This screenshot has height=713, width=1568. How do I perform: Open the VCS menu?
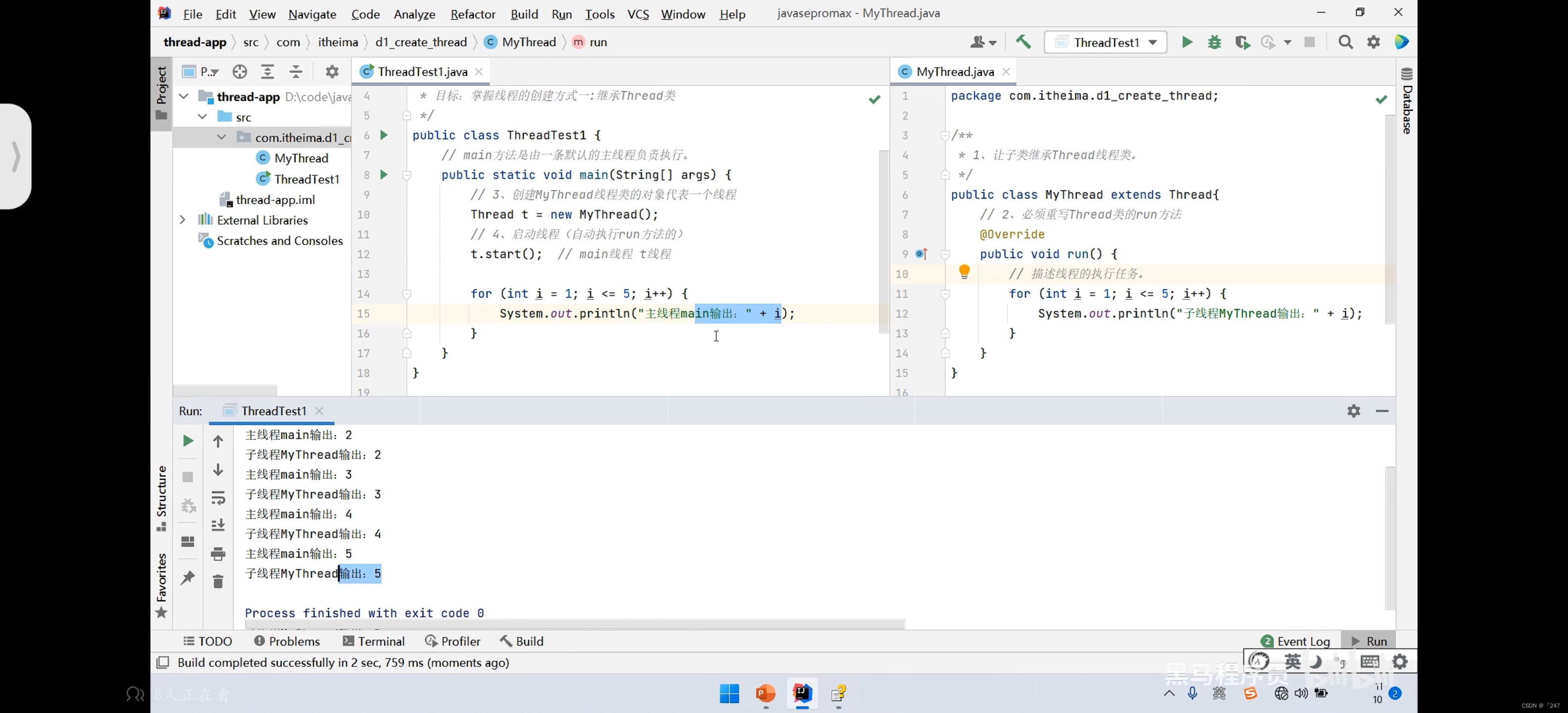[x=638, y=13]
